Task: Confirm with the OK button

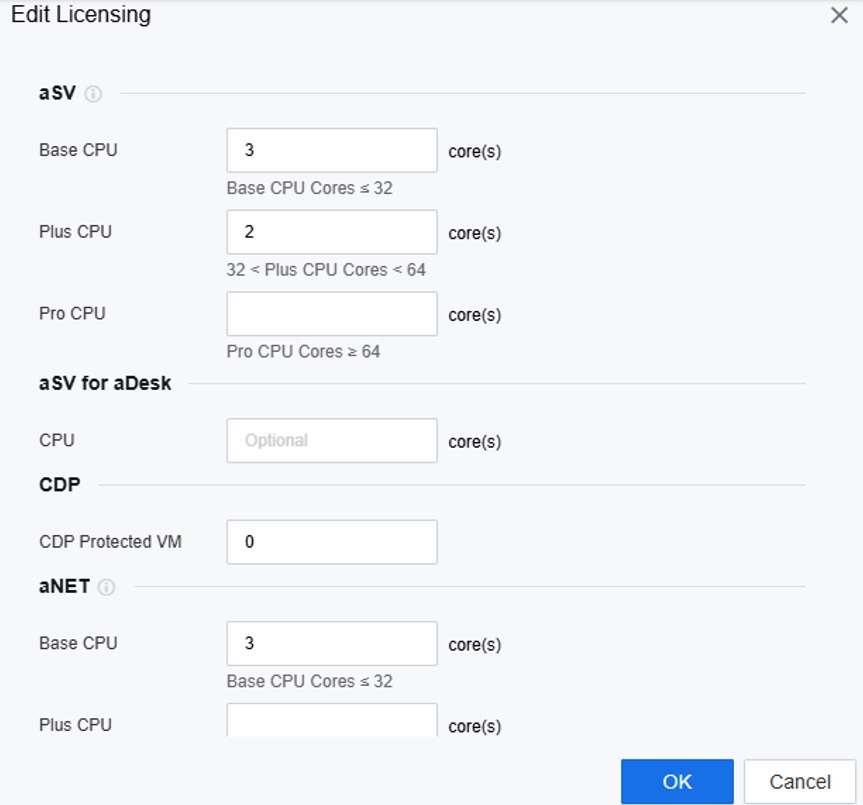Action: click(677, 781)
